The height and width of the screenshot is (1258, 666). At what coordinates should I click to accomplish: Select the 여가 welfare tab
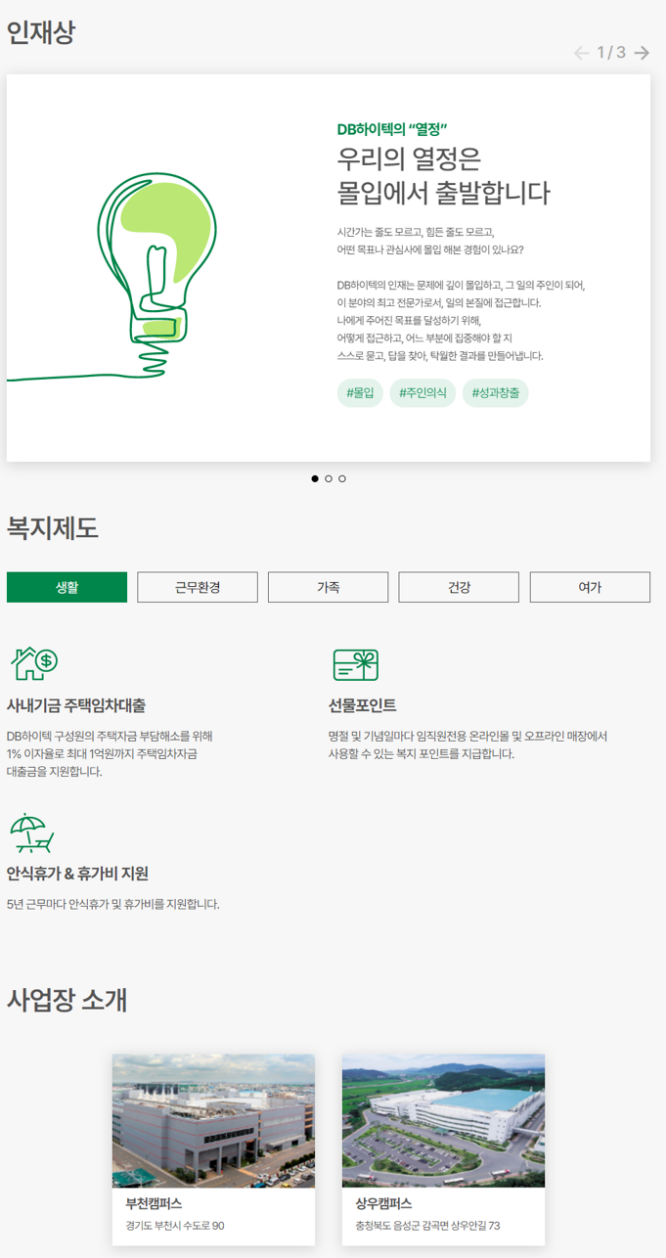[590, 587]
